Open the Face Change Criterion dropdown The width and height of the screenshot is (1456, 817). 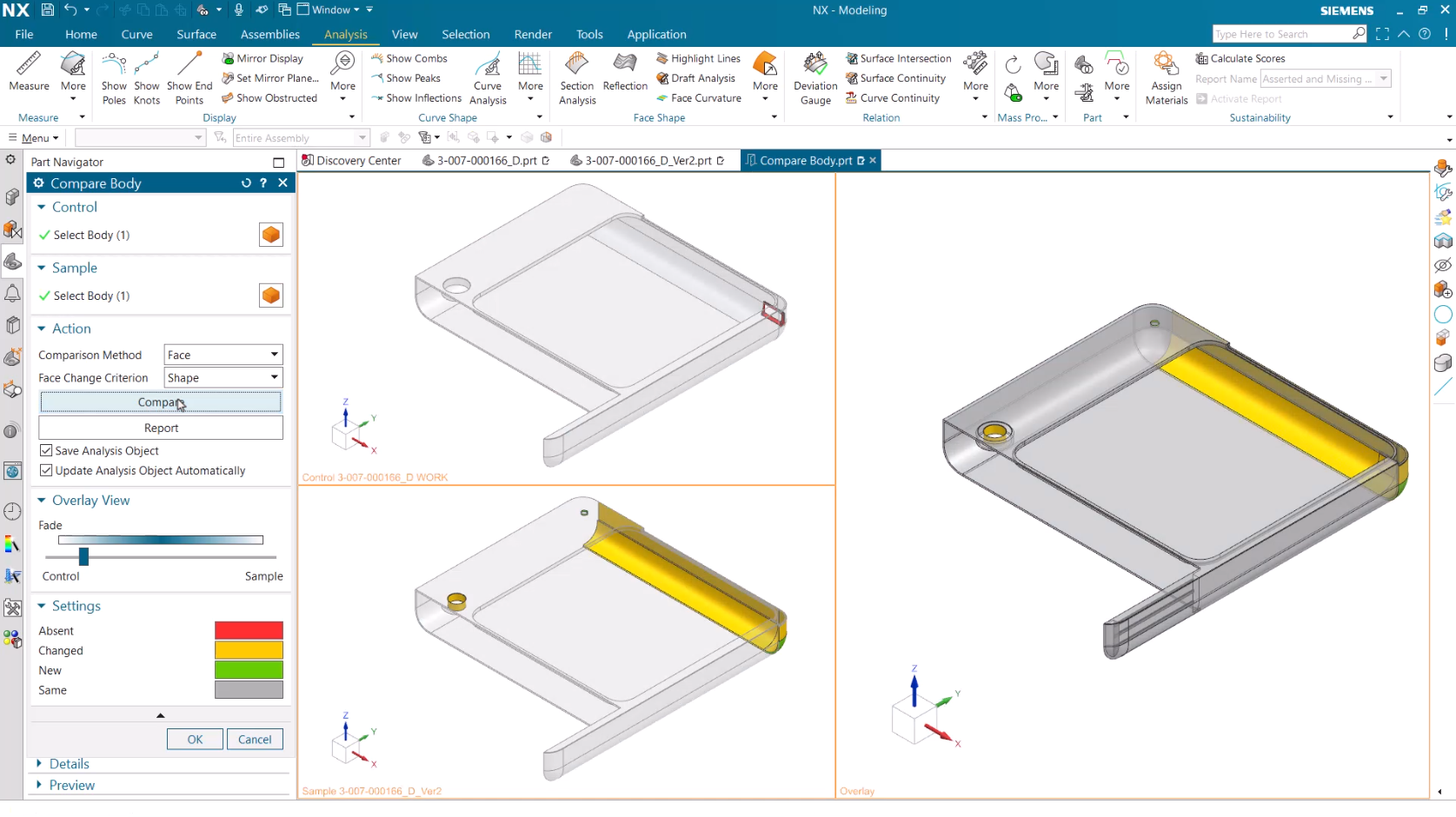[223, 378]
